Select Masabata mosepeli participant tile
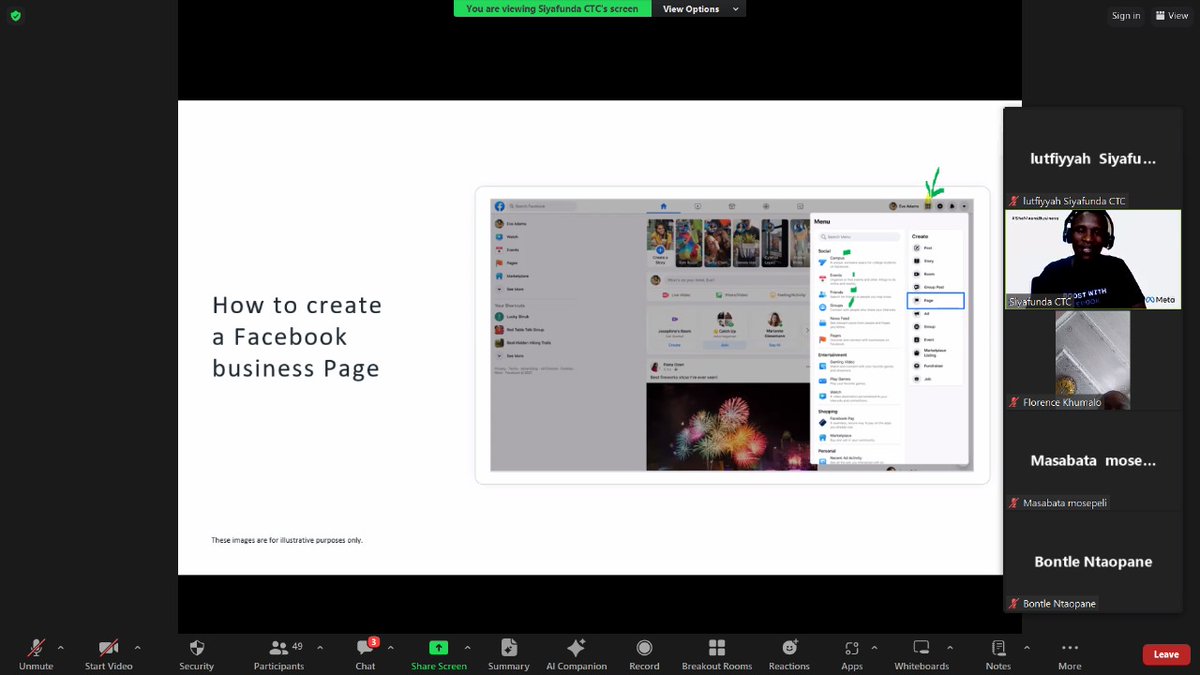 [x=1093, y=461]
